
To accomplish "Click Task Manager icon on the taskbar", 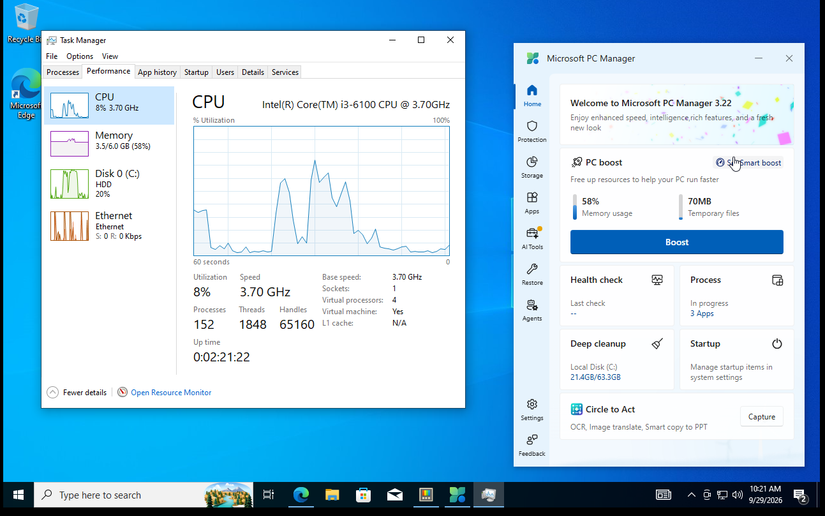I will pyautogui.click(x=489, y=495).
